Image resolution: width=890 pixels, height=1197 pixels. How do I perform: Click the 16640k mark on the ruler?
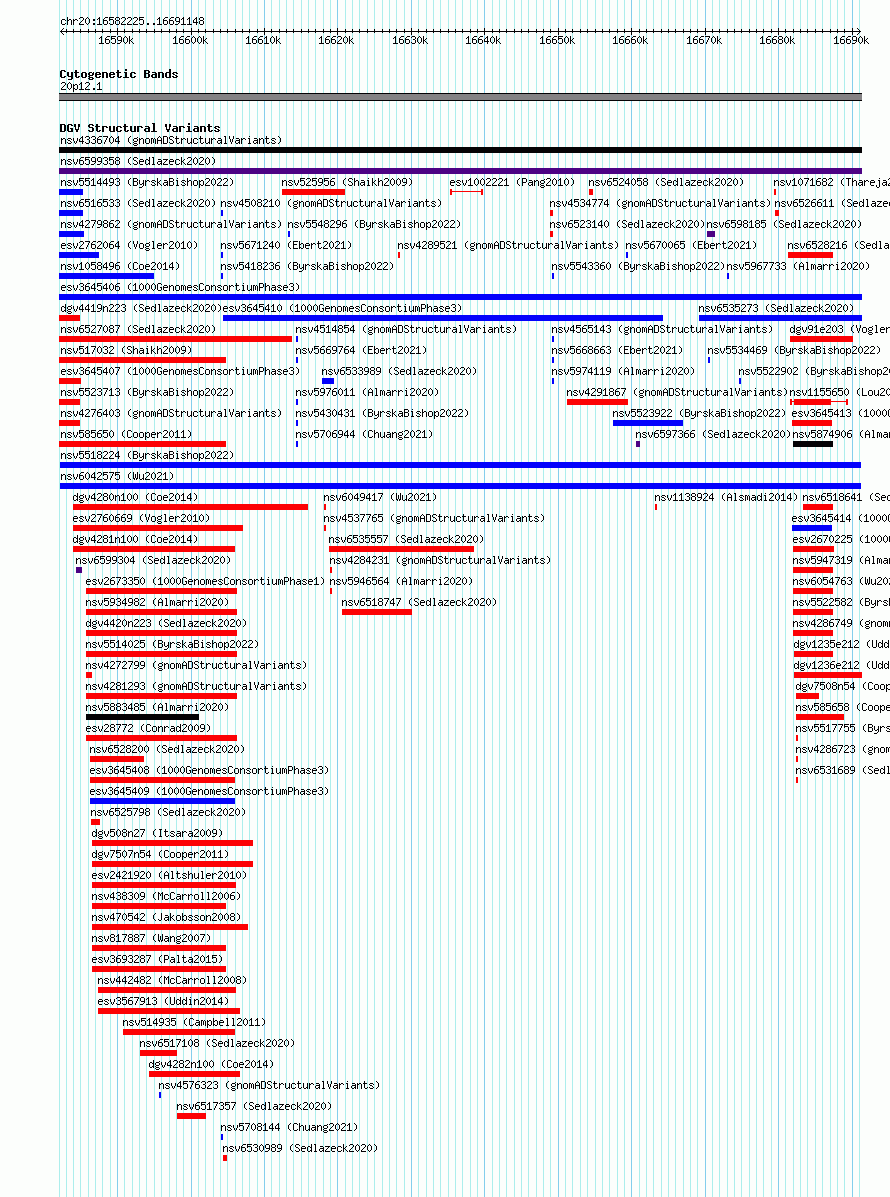click(x=483, y=40)
